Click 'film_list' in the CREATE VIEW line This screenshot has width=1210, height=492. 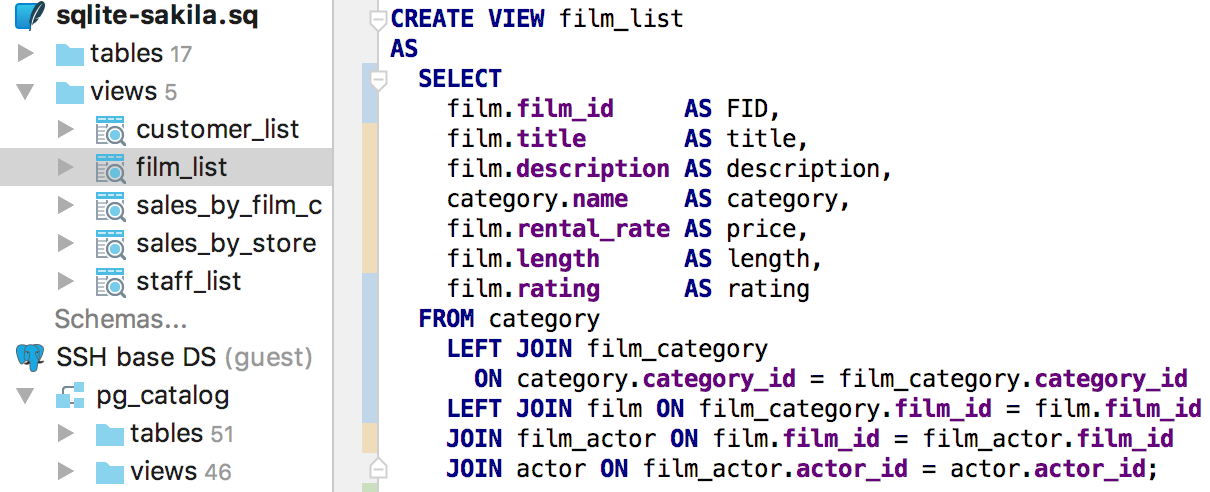[621, 19]
